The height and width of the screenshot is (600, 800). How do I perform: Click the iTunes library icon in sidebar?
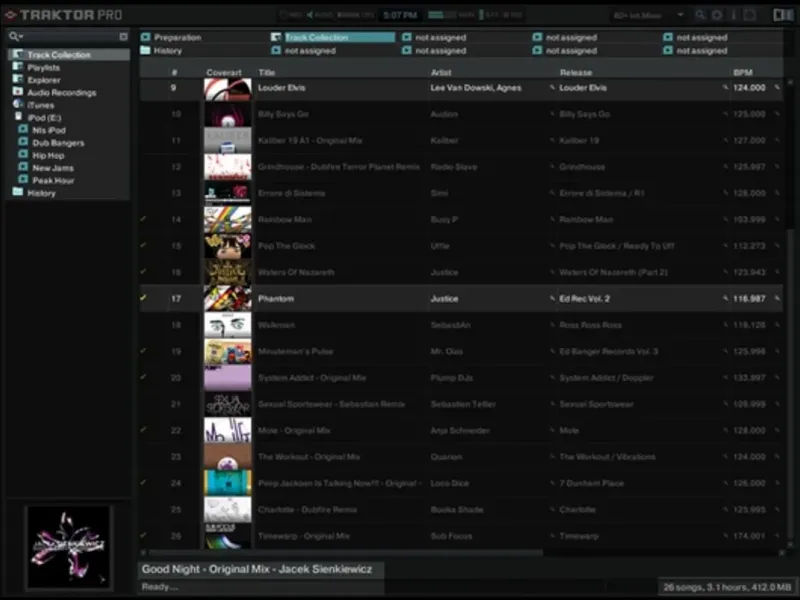click(18, 105)
